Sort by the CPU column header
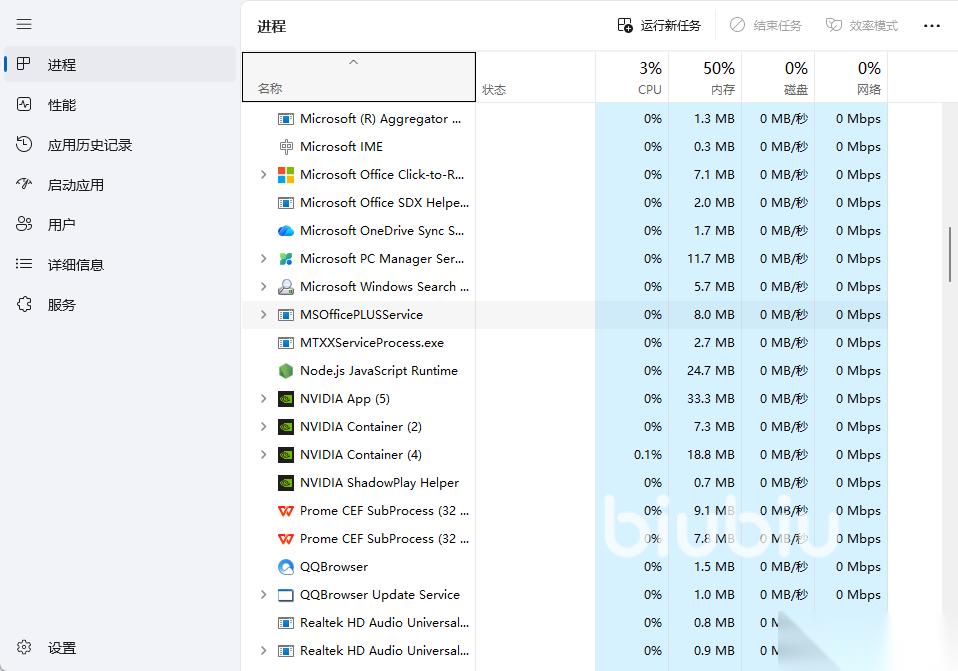The width and height of the screenshot is (958, 671). tap(632, 77)
